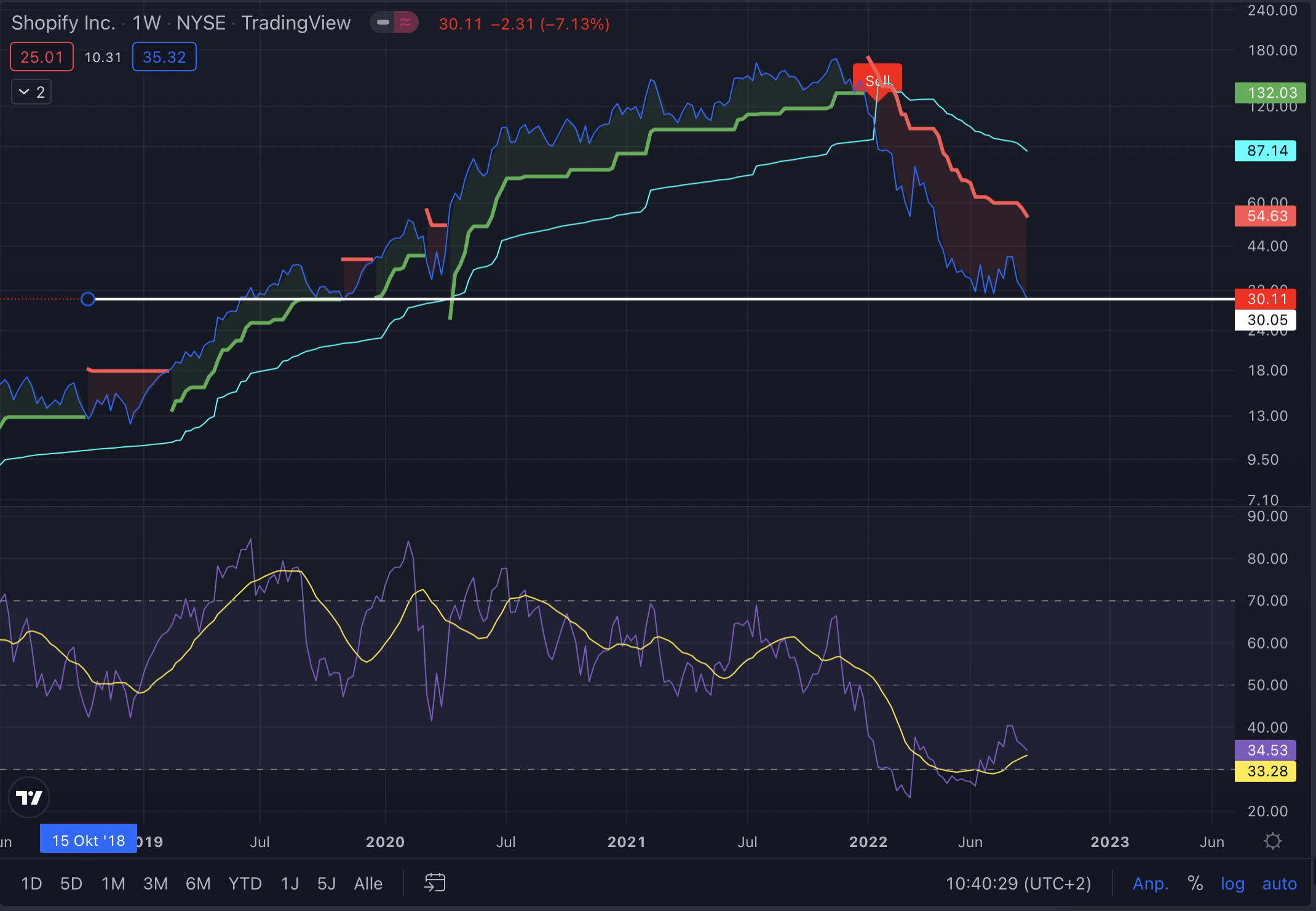Open chart settings gear icon
The image size is (1316, 911).
(1272, 841)
